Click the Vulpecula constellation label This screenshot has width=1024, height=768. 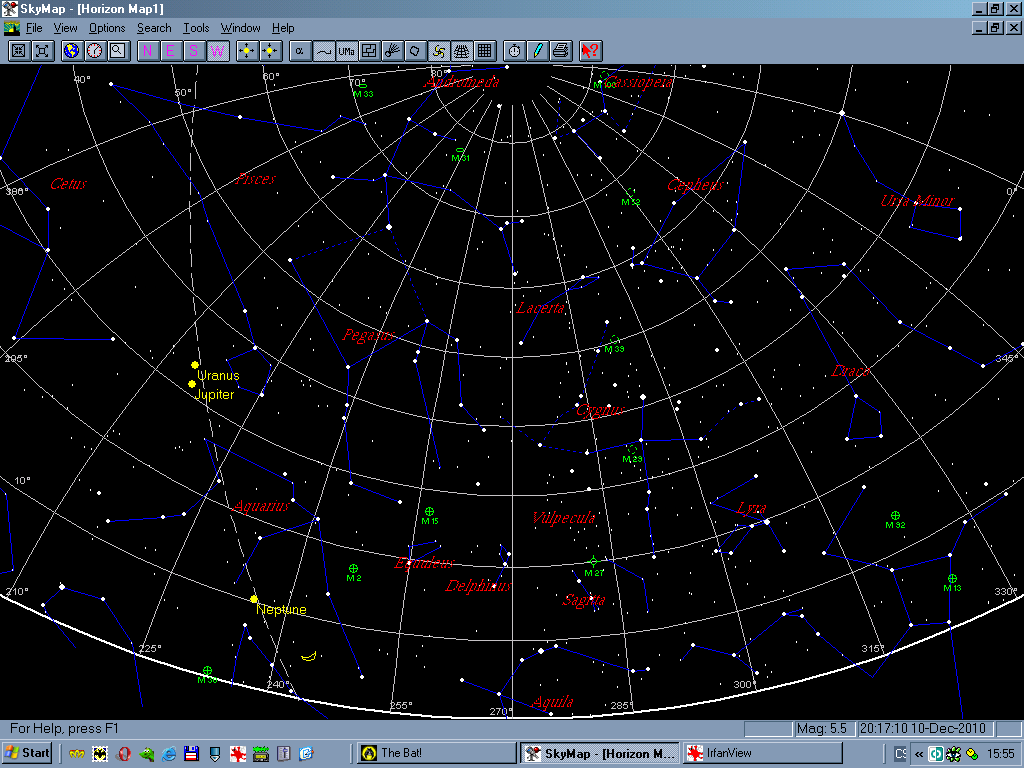564,519
